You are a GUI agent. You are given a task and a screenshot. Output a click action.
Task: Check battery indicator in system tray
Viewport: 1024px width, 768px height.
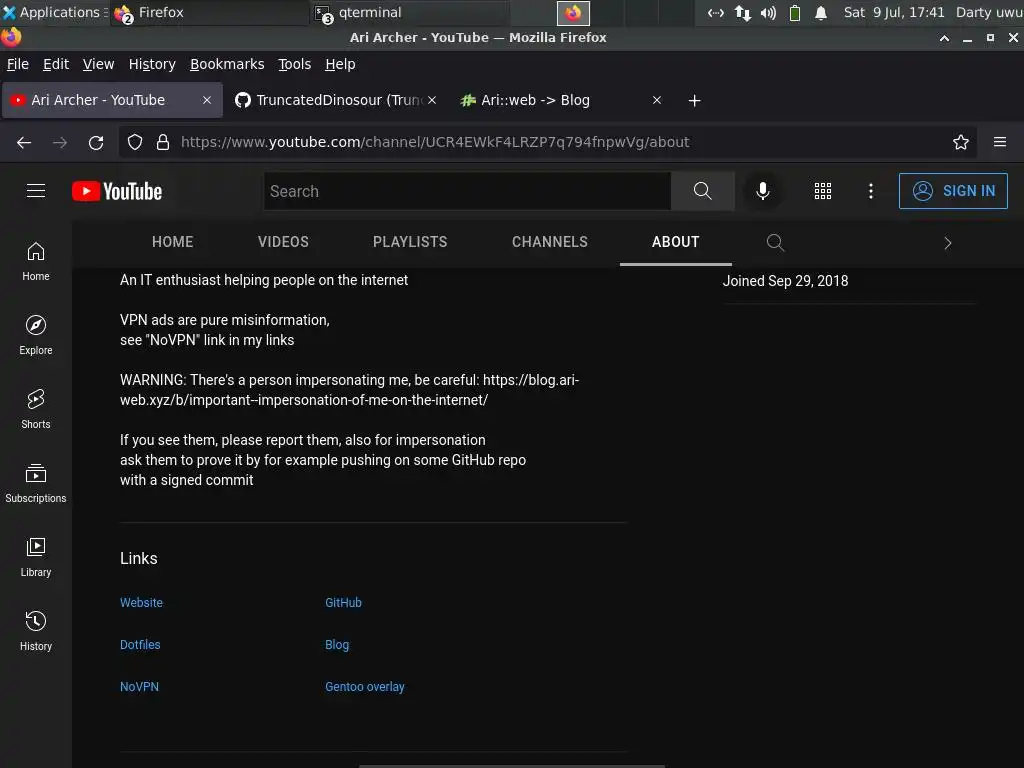[x=795, y=12]
